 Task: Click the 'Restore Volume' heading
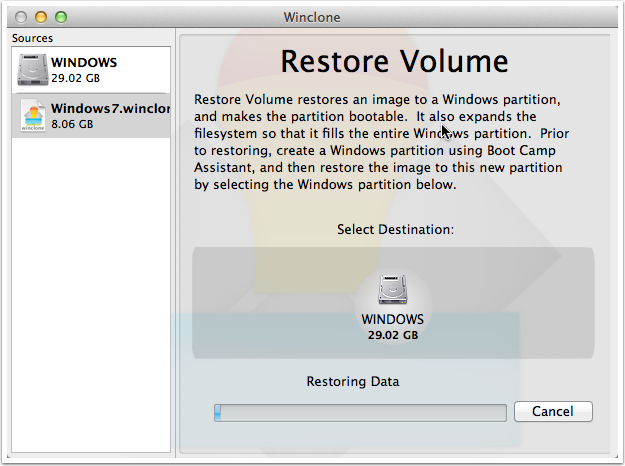coord(395,61)
